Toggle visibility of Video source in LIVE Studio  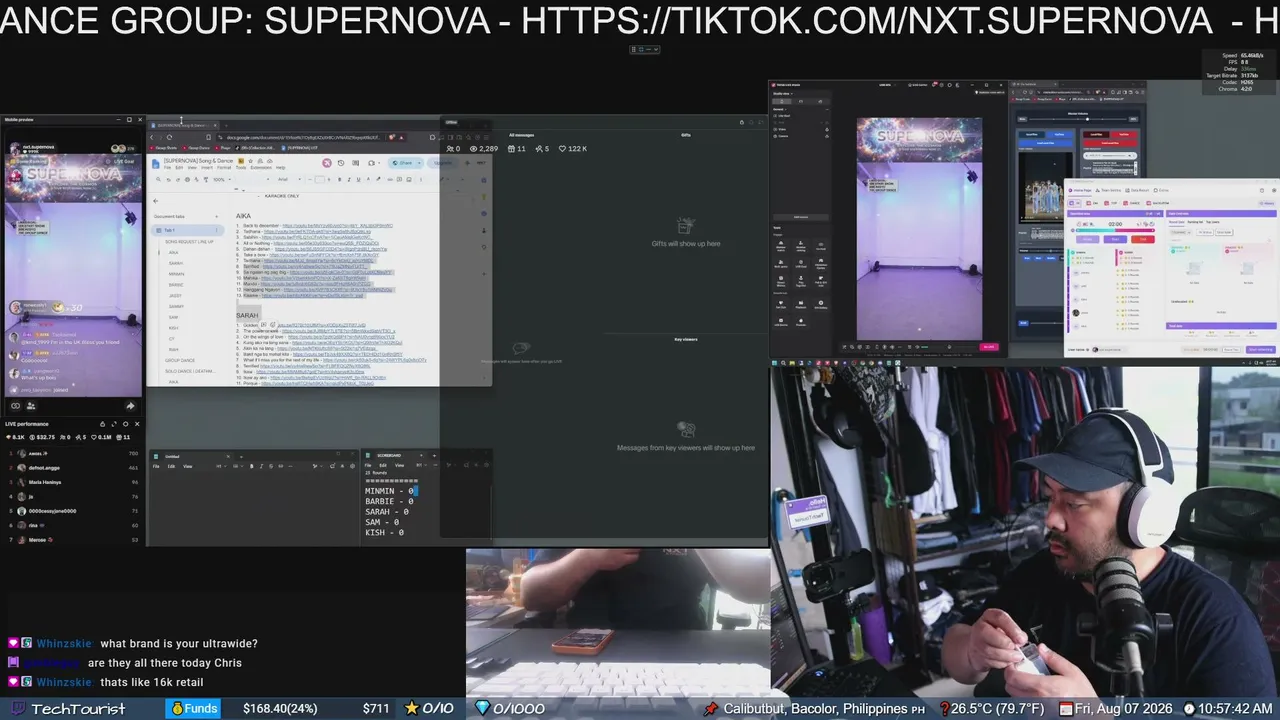click(x=827, y=129)
